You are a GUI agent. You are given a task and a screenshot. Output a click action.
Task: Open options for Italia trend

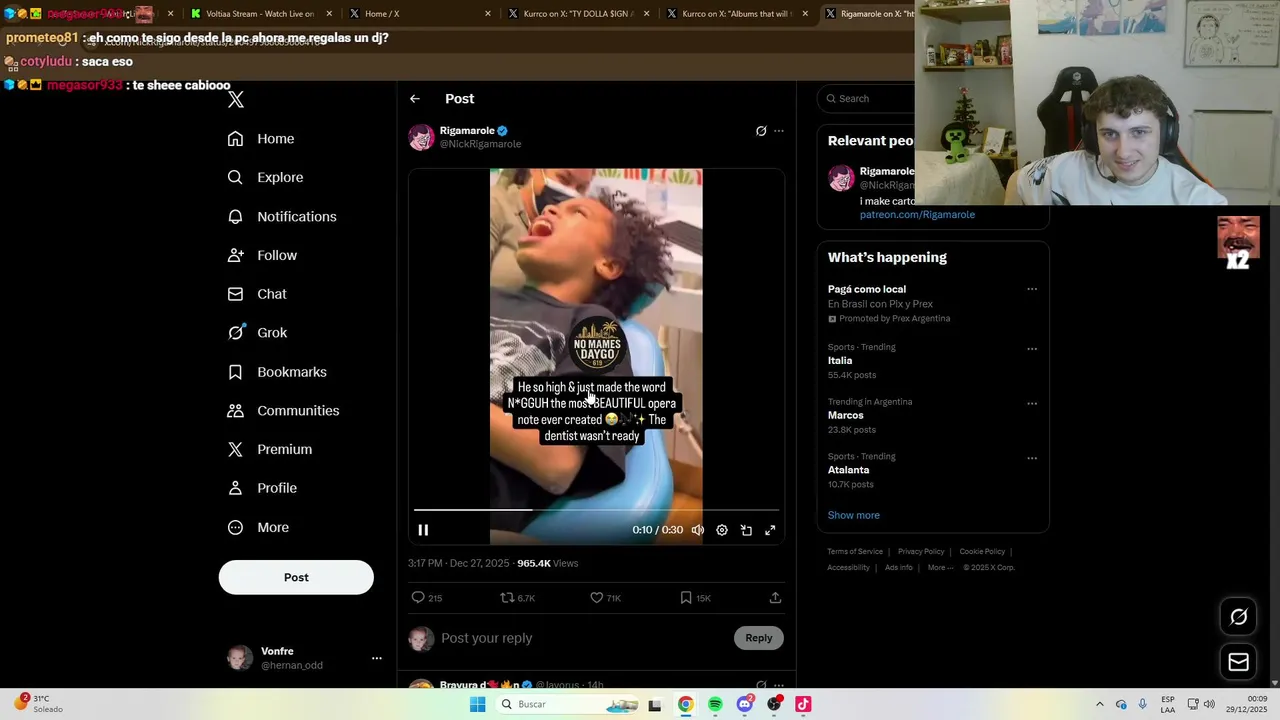1032,349
